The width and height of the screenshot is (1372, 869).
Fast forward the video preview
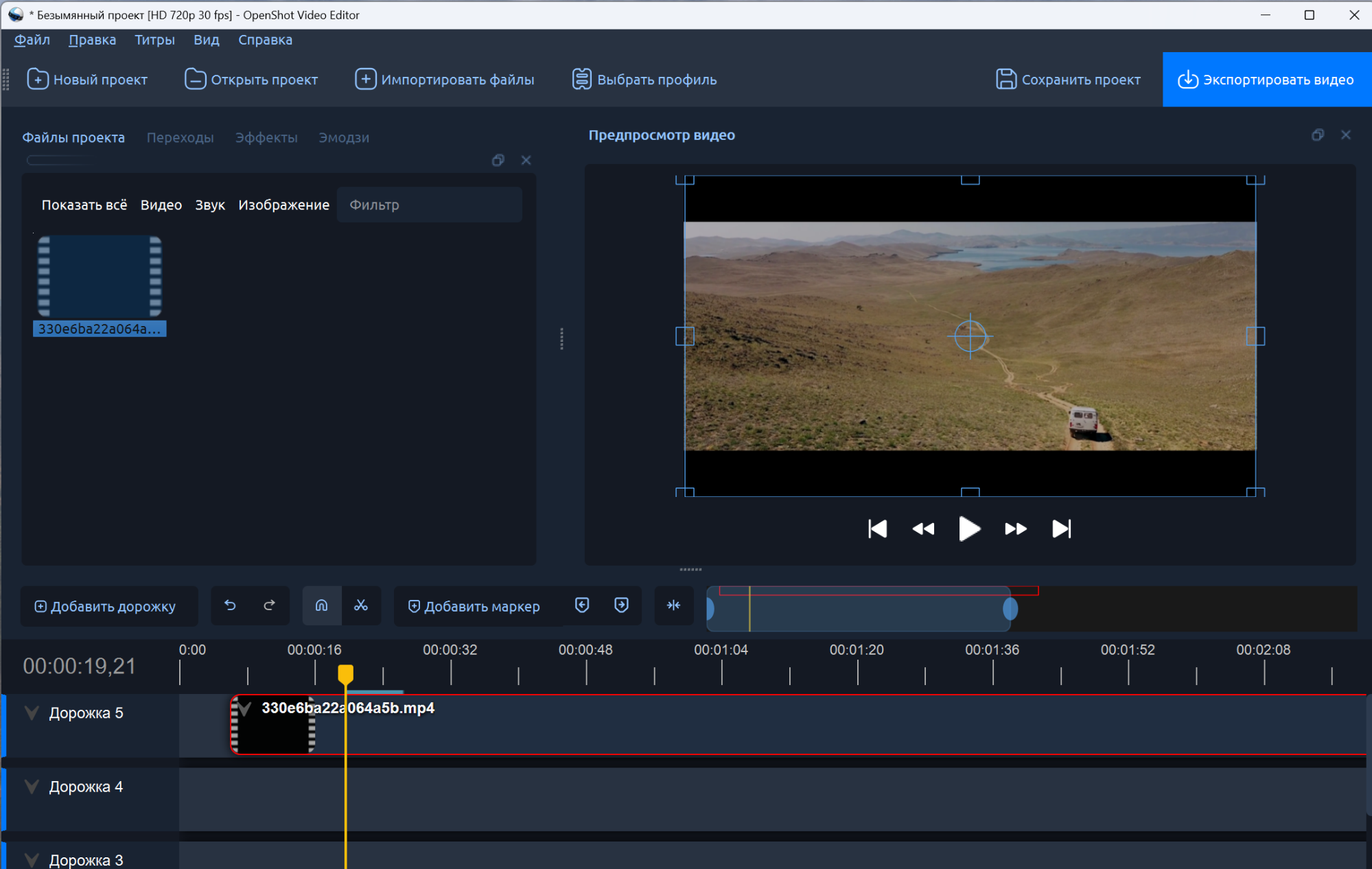pos(1016,529)
